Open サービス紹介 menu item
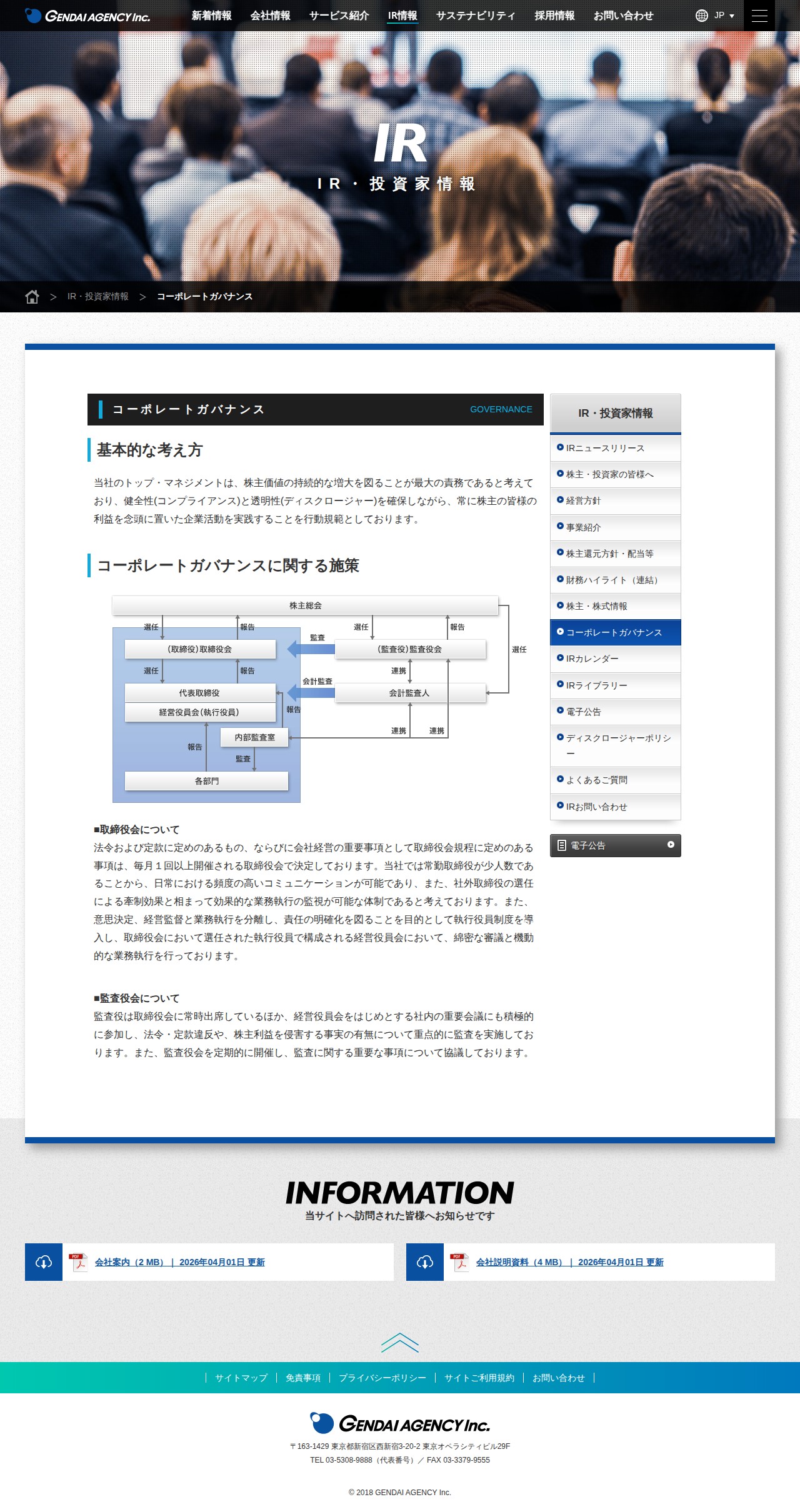The image size is (800, 1512). coord(339,16)
